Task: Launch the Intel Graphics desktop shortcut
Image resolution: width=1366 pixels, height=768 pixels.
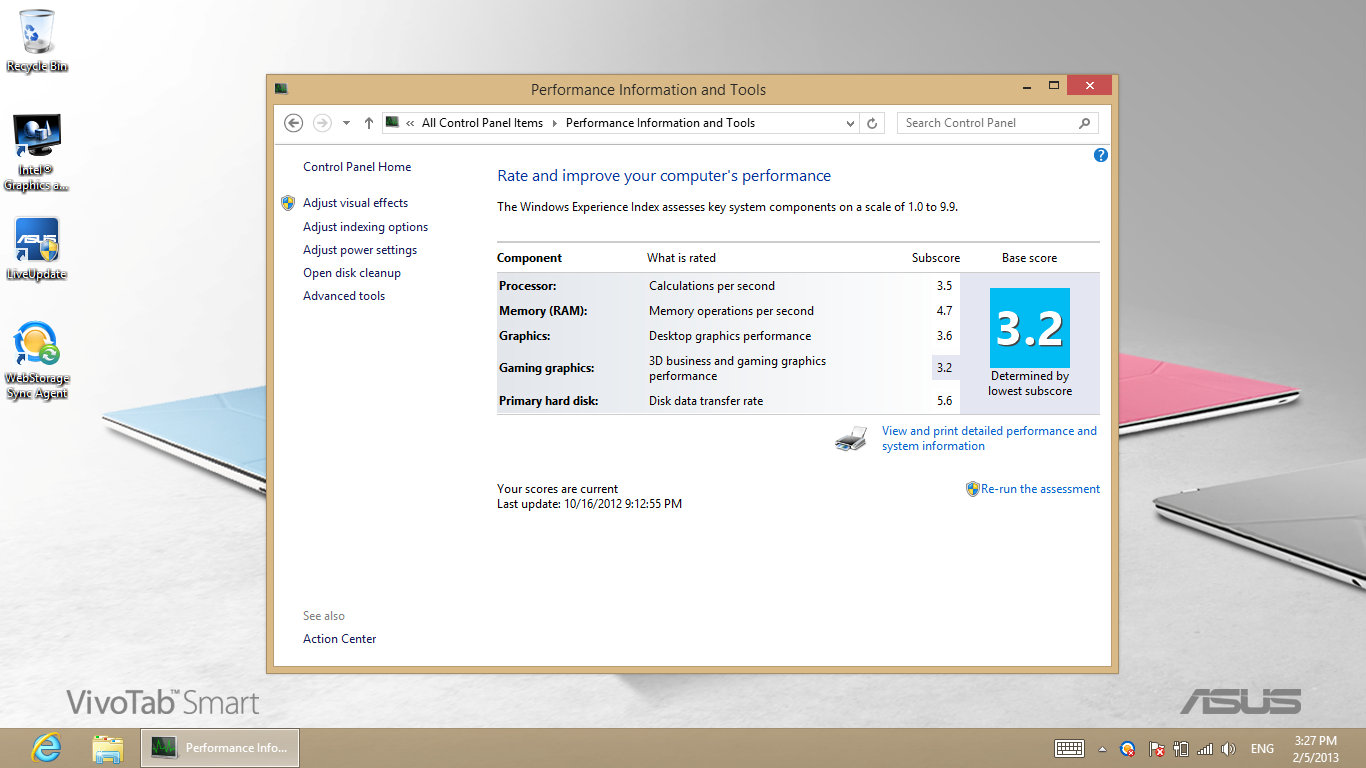Action: pos(37,153)
